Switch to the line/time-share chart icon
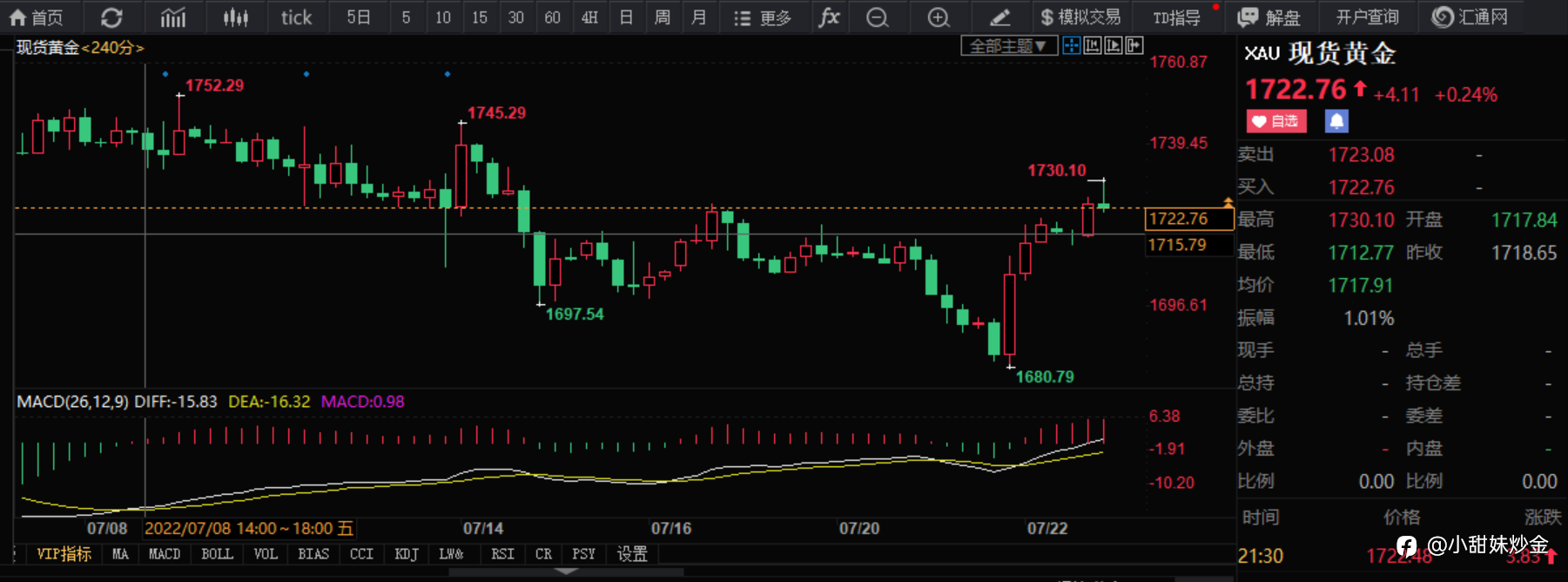This screenshot has width=1568, height=582. click(x=173, y=17)
